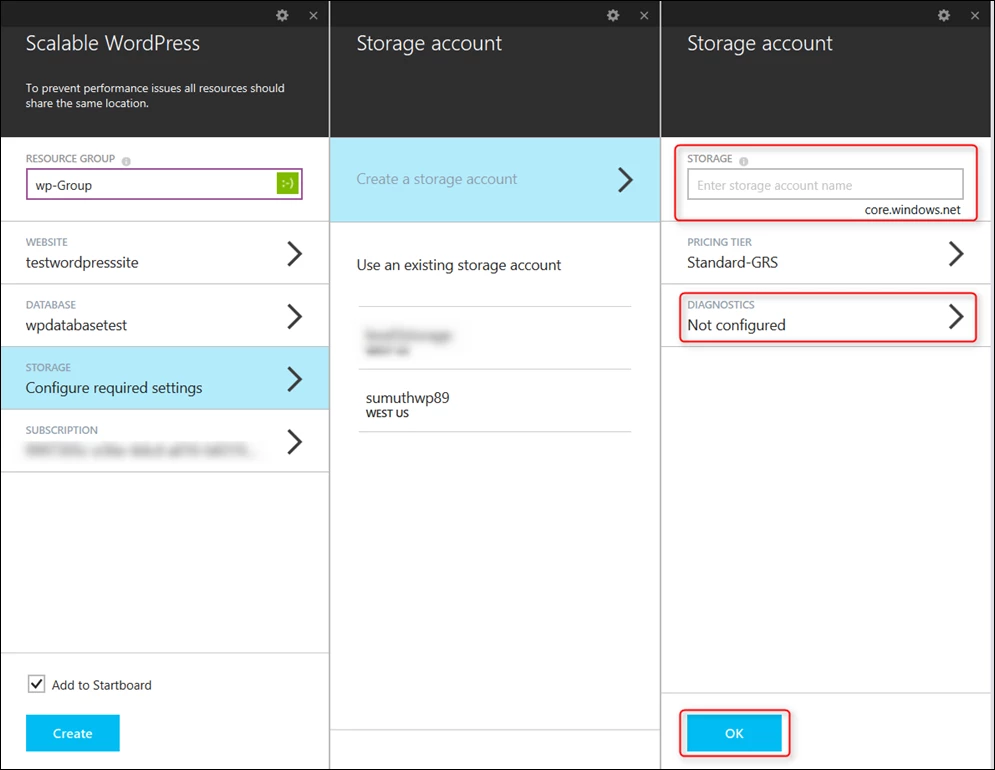Image resolution: width=995 pixels, height=770 pixels.
Task: Select the blurred existing storage account
Action: pyautogui.click(x=494, y=338)
